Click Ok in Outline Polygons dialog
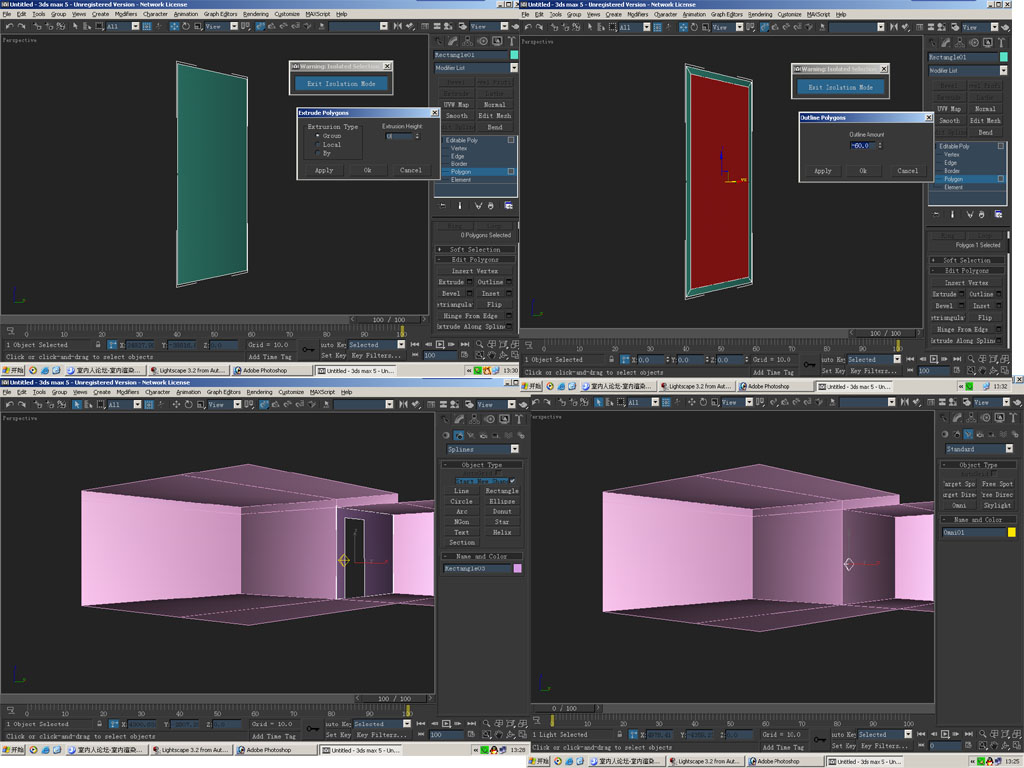Viewport: 1024px width, 768px height. (863, 171)
